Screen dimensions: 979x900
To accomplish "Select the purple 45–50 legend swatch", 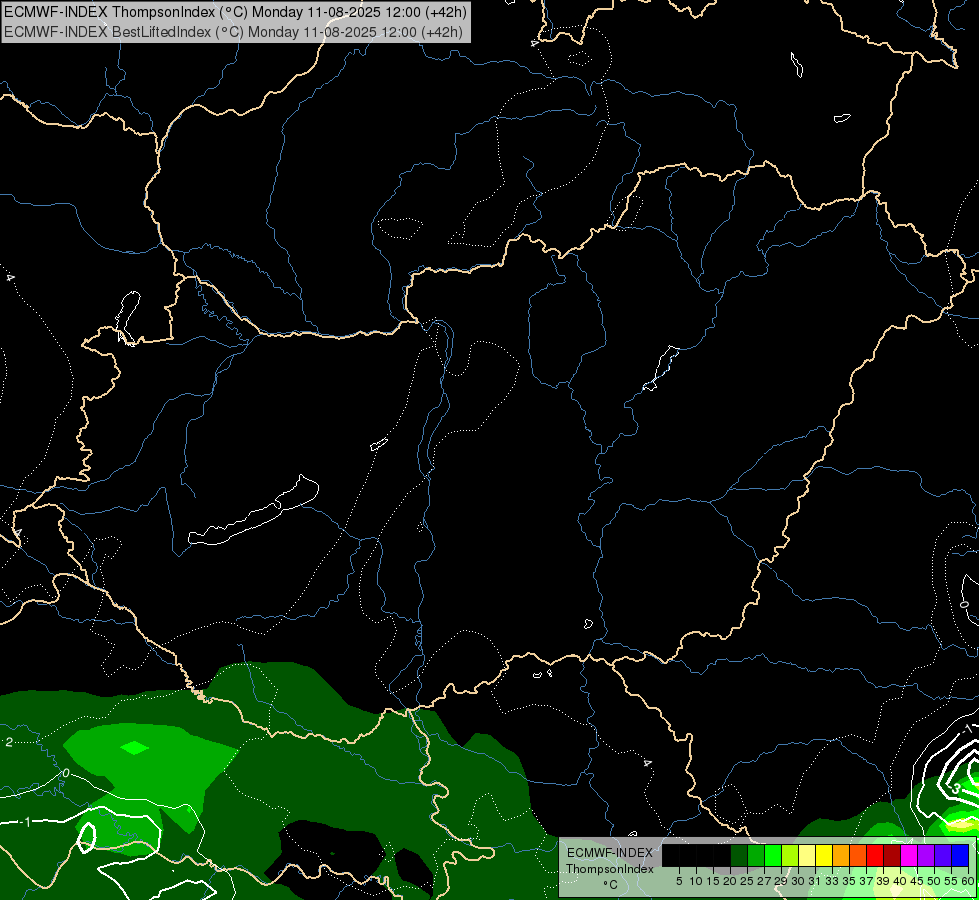I will click(x=927, y=855).
